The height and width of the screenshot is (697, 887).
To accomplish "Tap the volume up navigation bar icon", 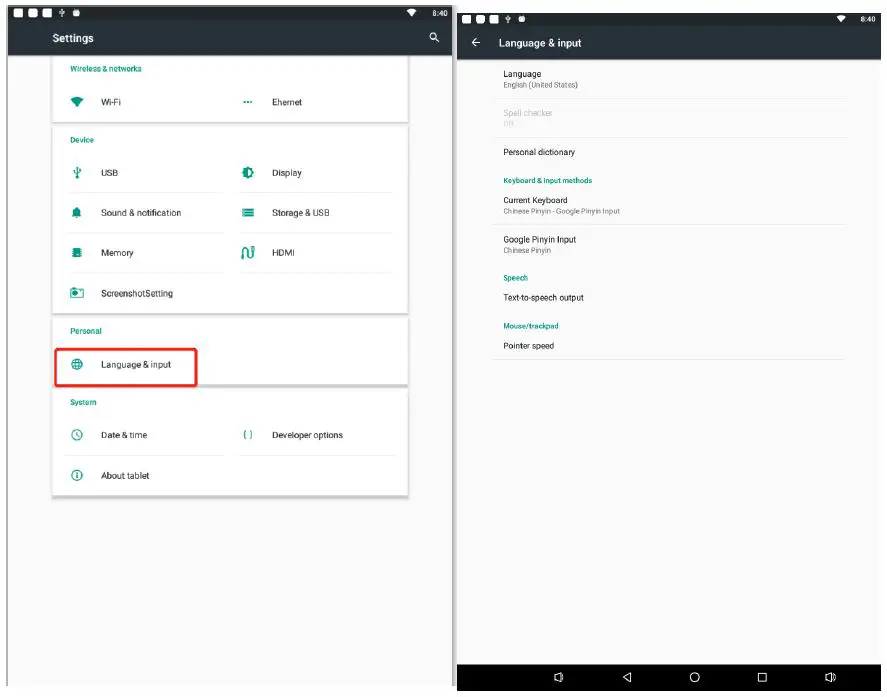I will 830,677.
